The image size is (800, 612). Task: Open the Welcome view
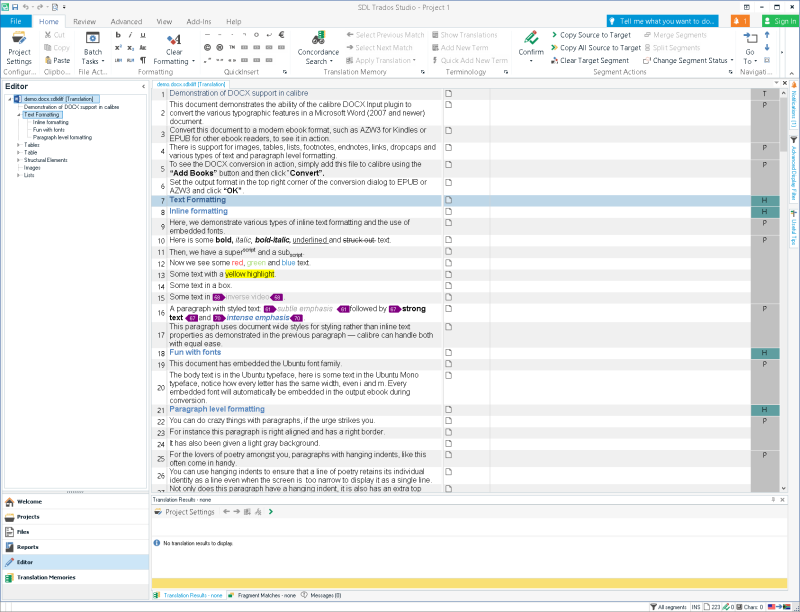tap(76, 502)
